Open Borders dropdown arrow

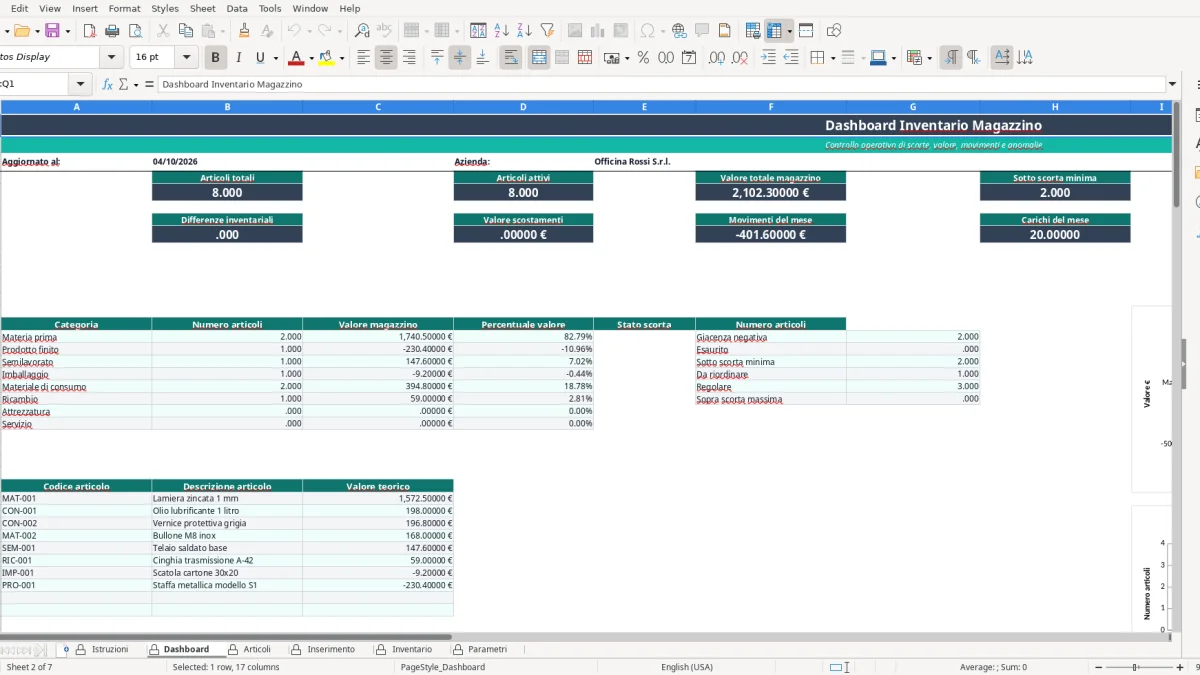(833, 58)
